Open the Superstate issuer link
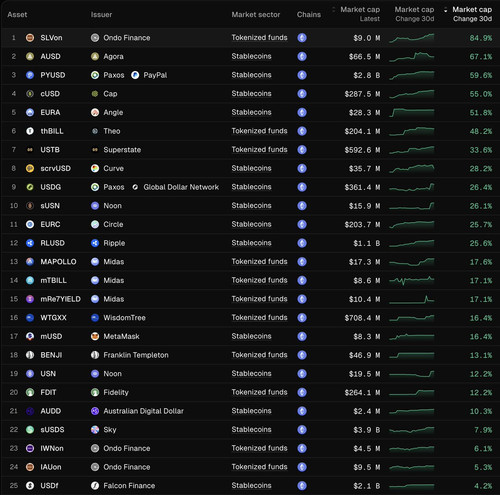The width and height of the screenshot is (500, 495). point(122,150)
